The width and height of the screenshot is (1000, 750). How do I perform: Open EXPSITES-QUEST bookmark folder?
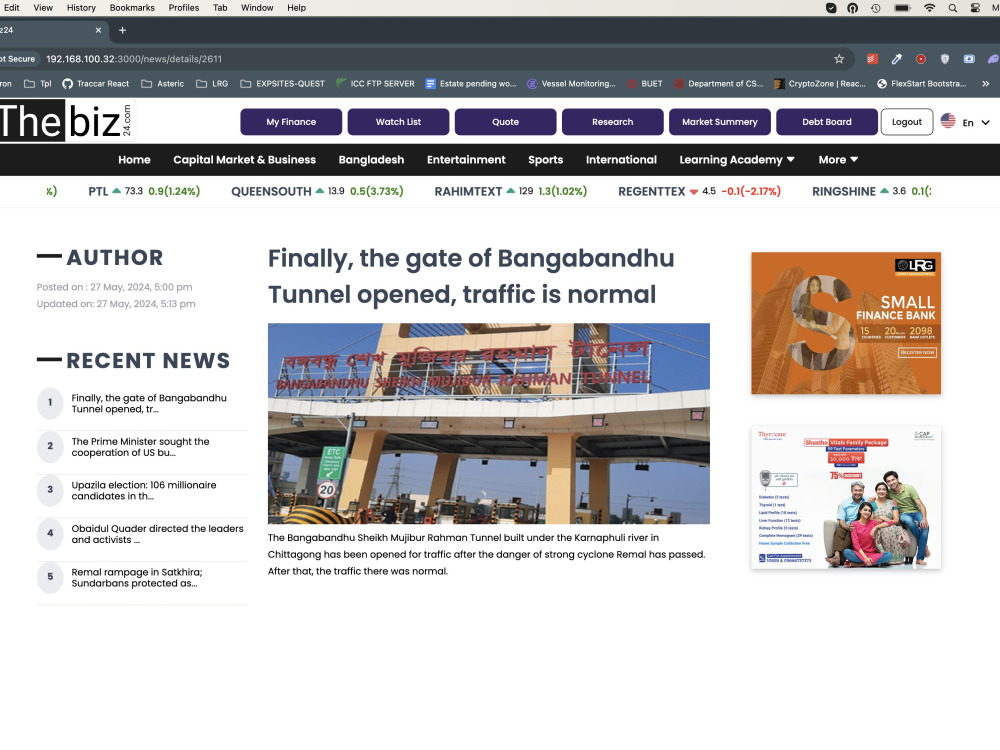pos(283,84)
